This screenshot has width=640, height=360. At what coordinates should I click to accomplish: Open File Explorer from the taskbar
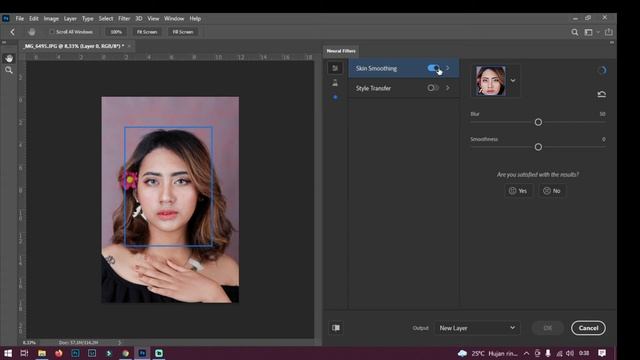42,353
